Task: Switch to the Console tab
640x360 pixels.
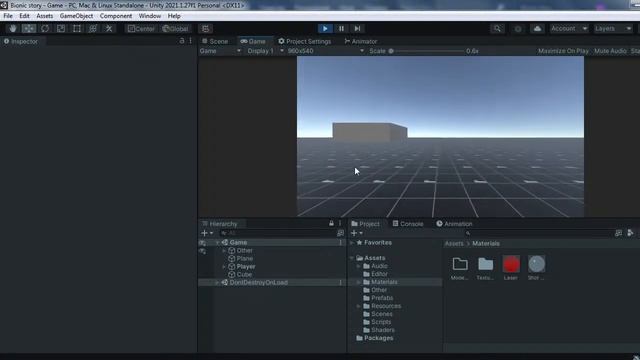Action: [x=408, y=224]
